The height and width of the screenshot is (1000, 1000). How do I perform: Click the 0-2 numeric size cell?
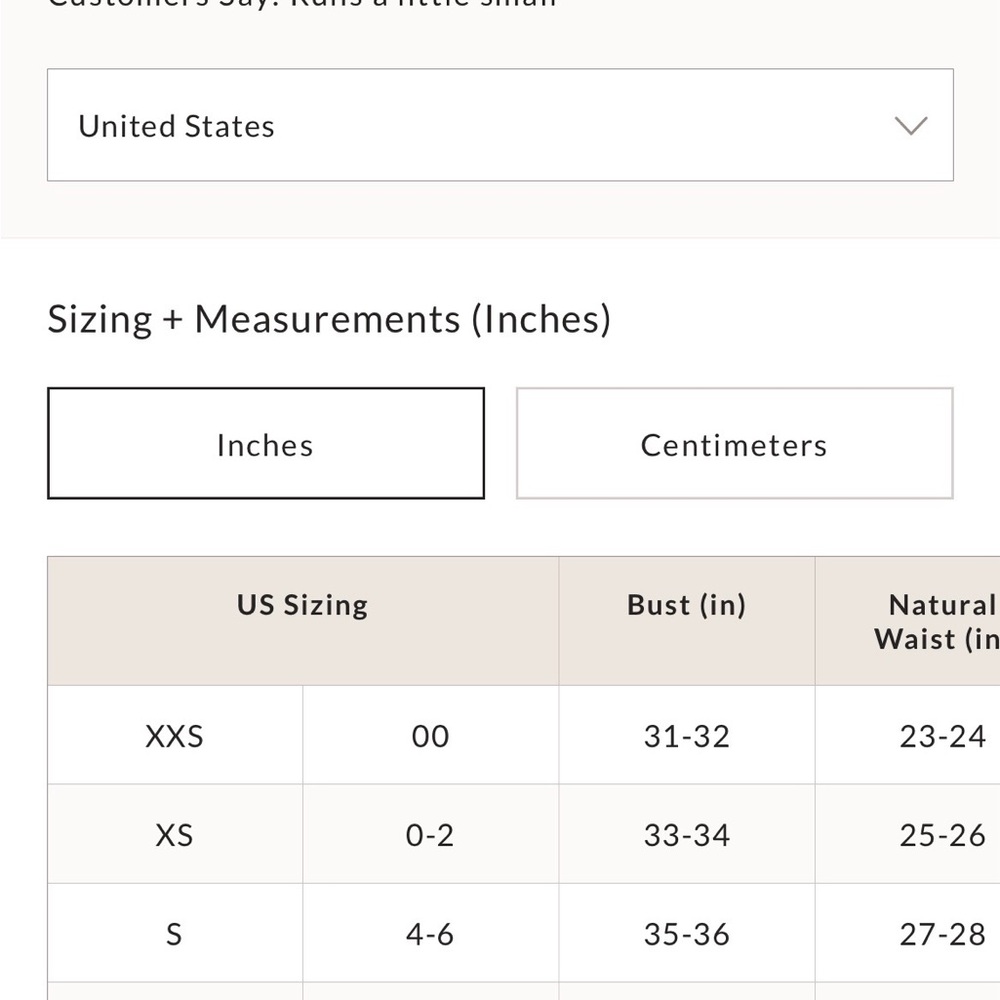coord(430,834)
